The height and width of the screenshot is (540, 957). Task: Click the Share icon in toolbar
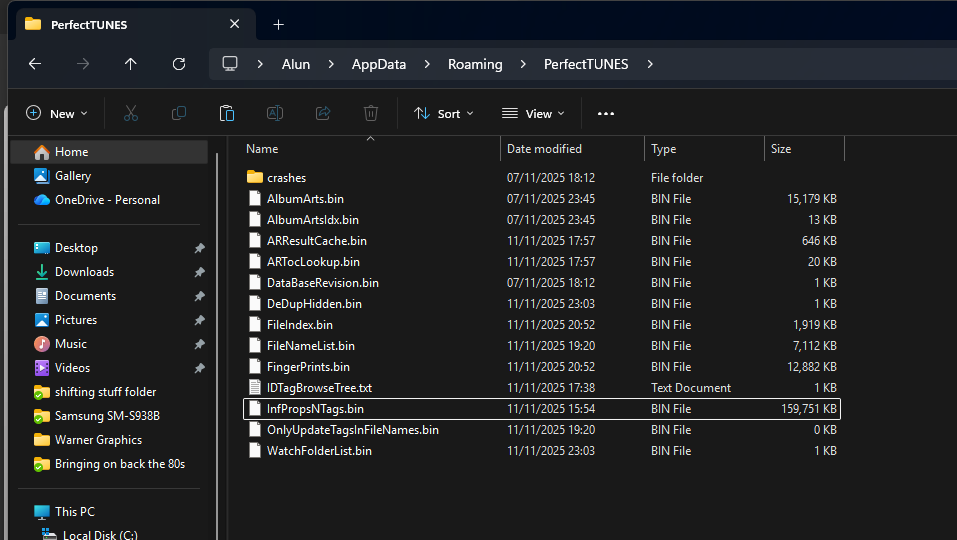point(323,114)
